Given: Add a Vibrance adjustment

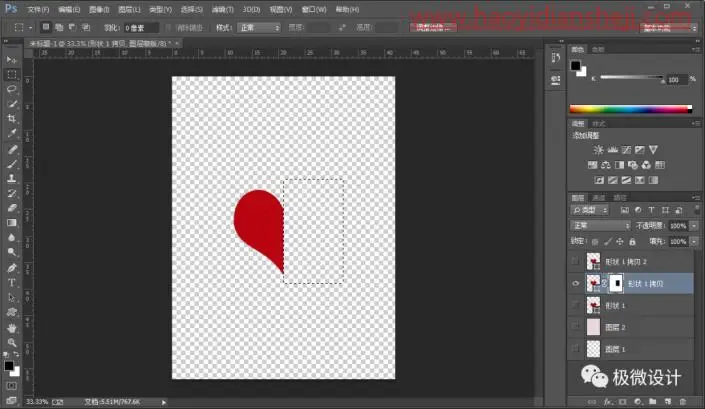Looking at the screenshot, I should tap(653, 150).
